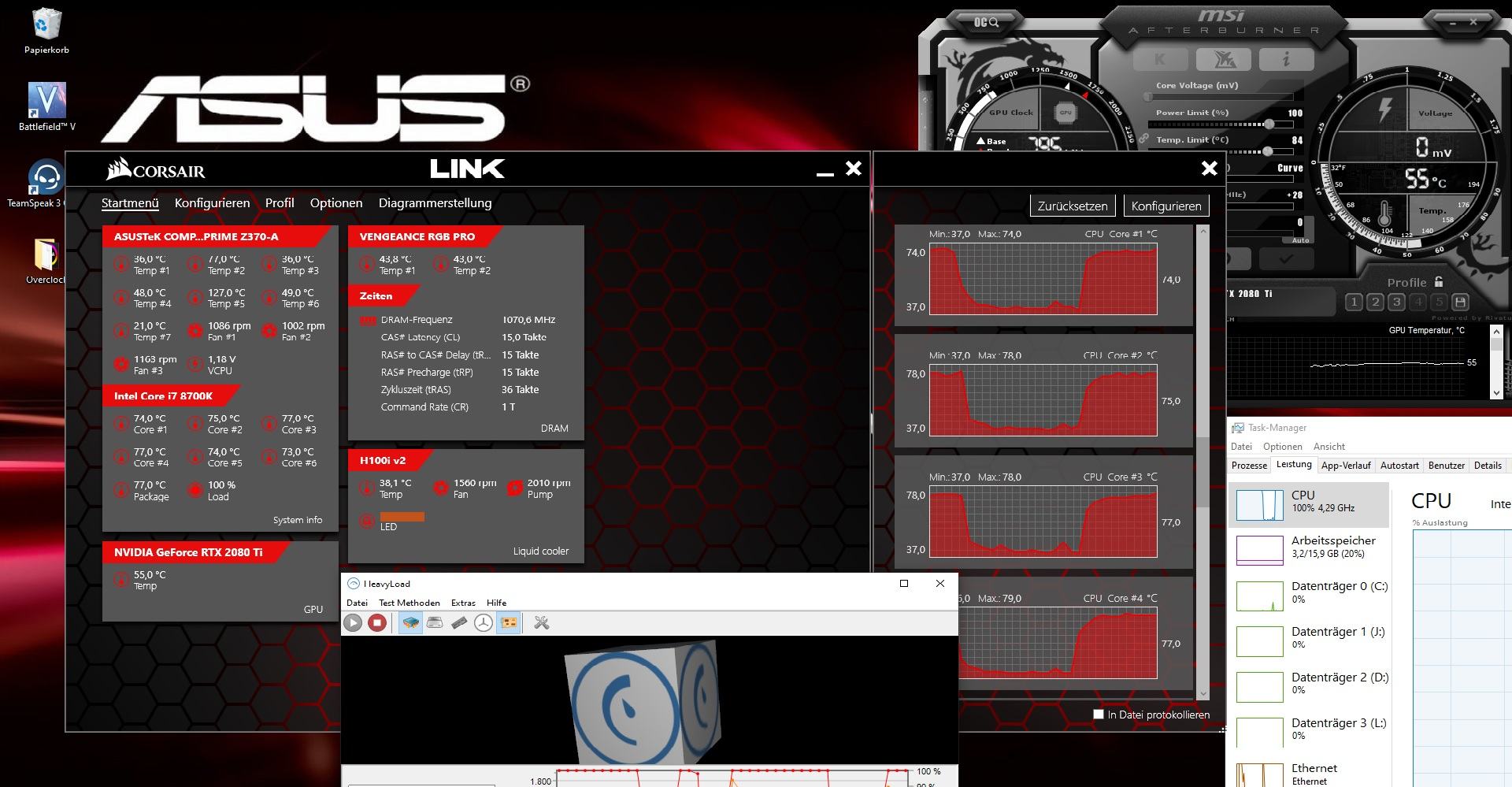Select the Afterburner airplane-logo button
This screenshot has height=787, width=1512.
(x=1223, y=59)
